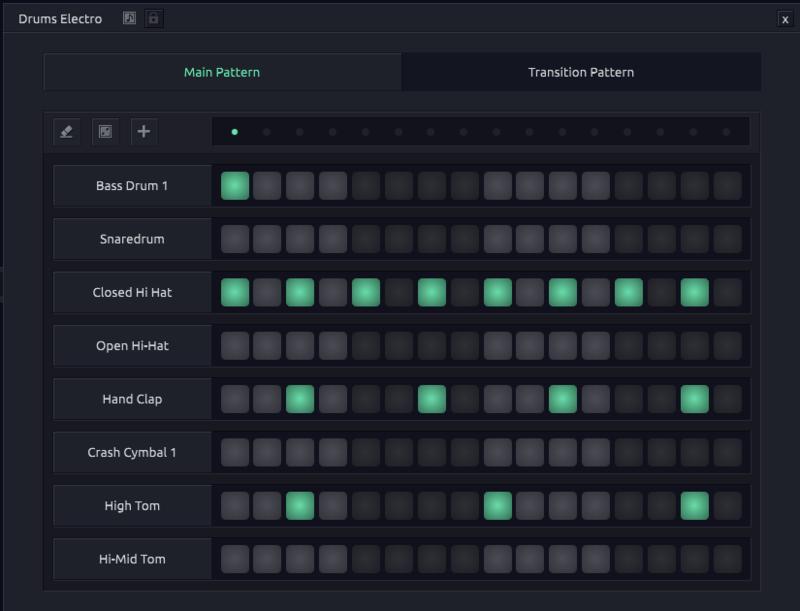Click the Bass Drum 1 instrument label
Screen dimensions: 800x611
pyautogui.click(x=132, y=186)
